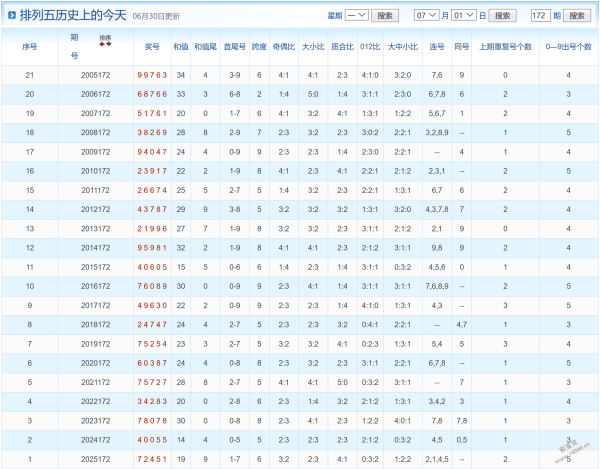Image resolution: width=600 pixels, height=469 pixels.
Task: Sort descending with the dark down arrow
Action: 109,44
